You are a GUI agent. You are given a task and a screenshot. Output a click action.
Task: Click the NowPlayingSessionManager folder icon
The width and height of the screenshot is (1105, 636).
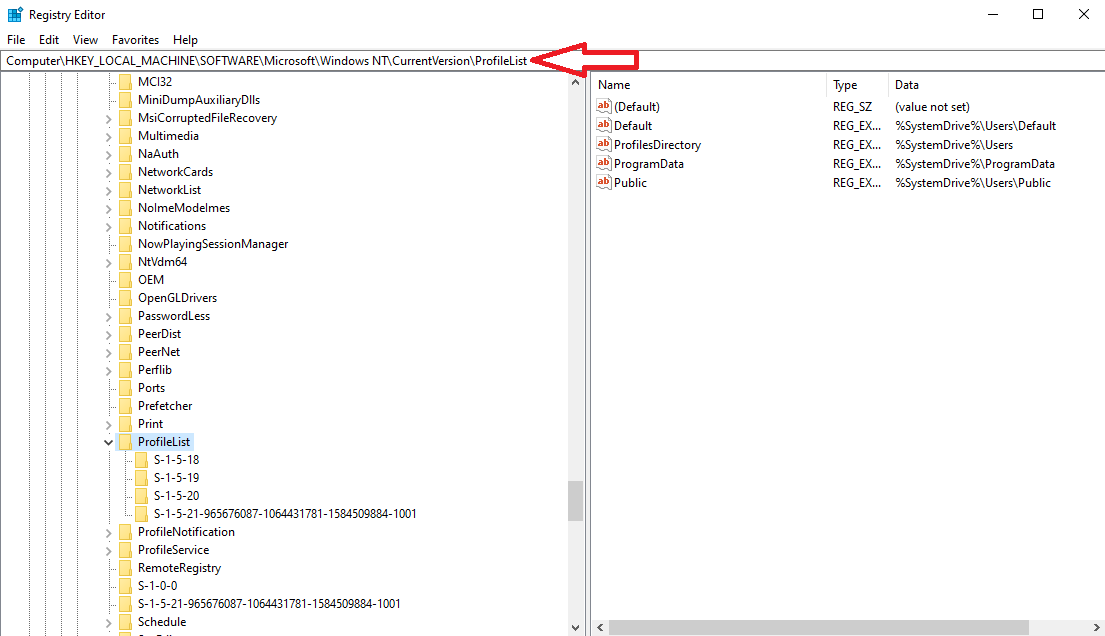(125, 244)
